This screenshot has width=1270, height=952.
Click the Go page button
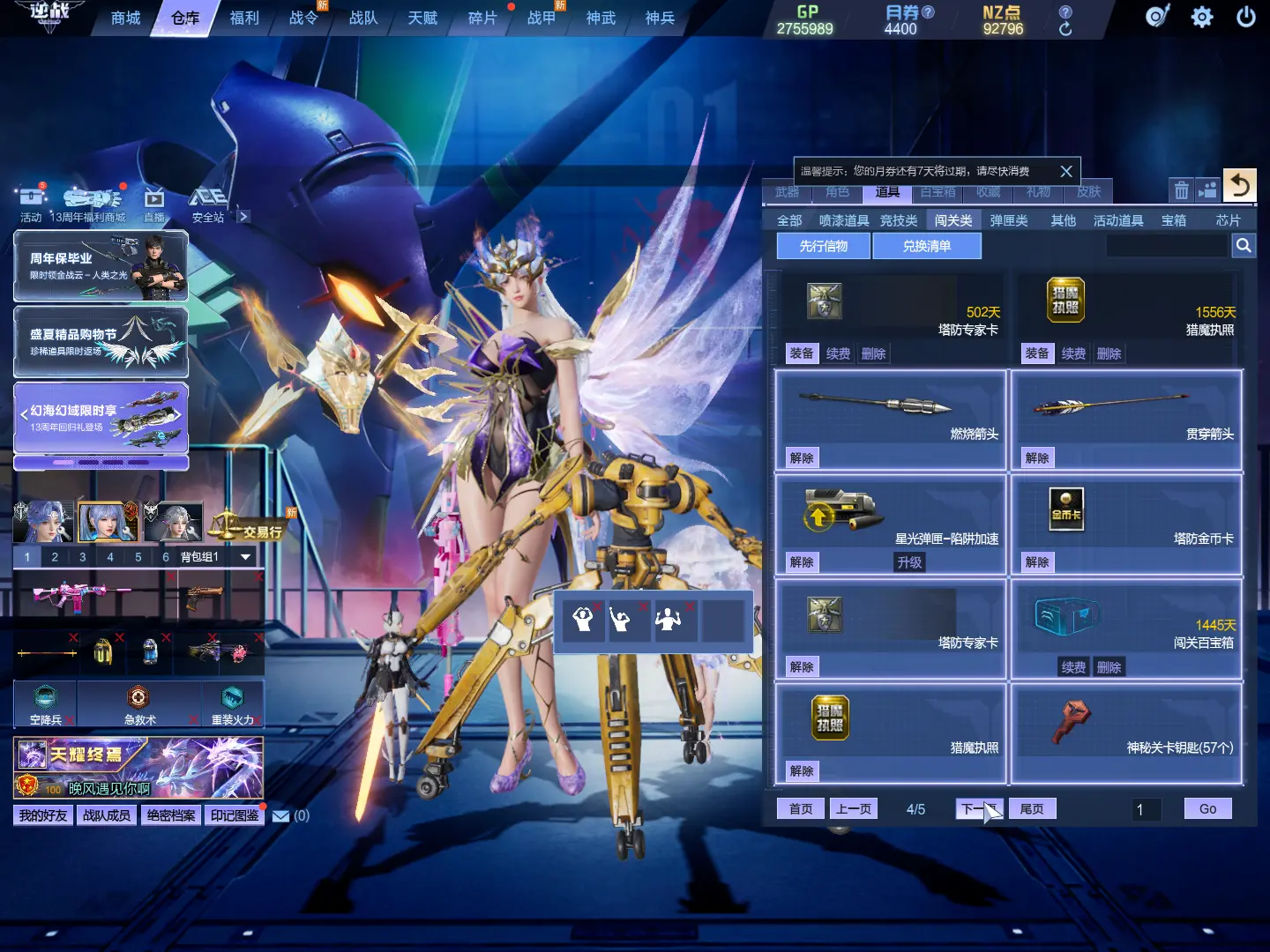pos(1208,809)
